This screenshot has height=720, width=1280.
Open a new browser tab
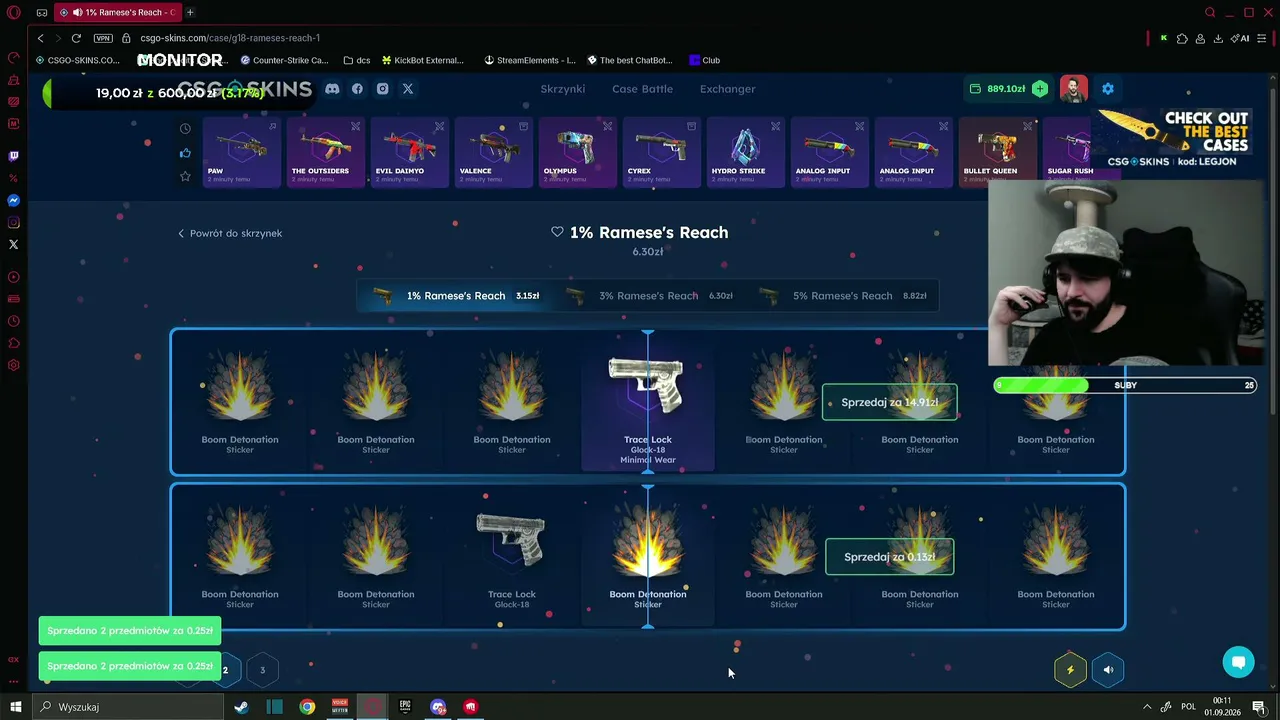(190, 12)
